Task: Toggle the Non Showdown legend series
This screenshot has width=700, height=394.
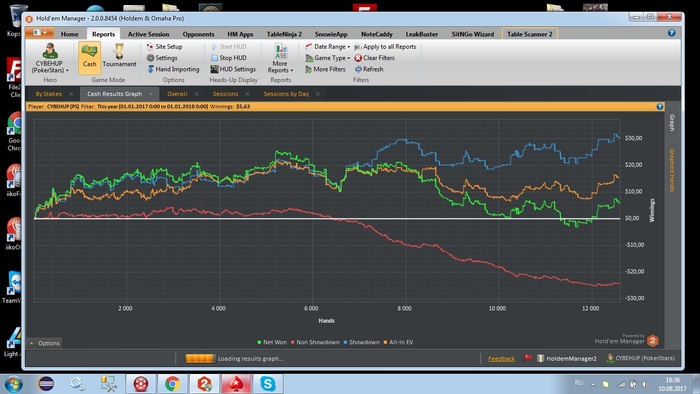Action: (x=315, y=342)
